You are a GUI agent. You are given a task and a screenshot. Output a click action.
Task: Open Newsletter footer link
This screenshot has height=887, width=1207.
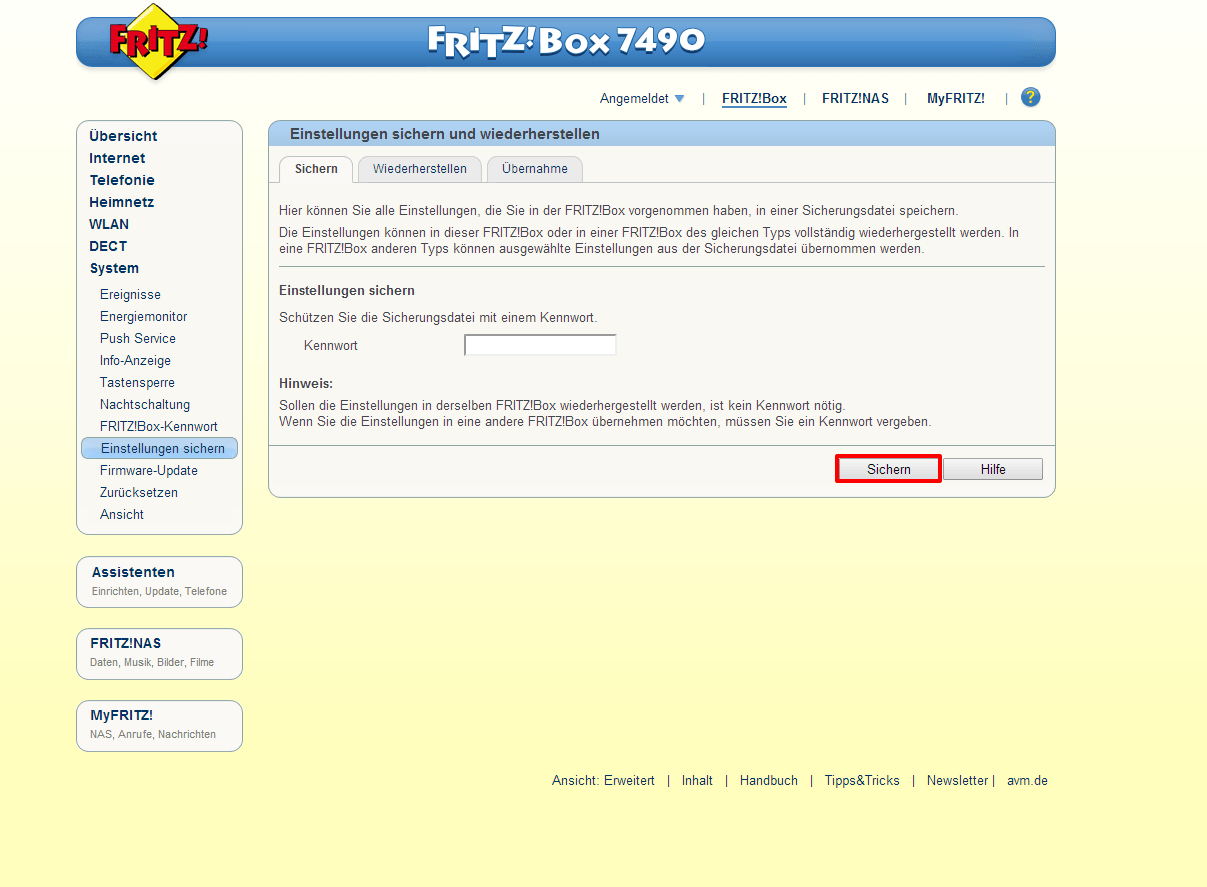(x=957, y=781)
